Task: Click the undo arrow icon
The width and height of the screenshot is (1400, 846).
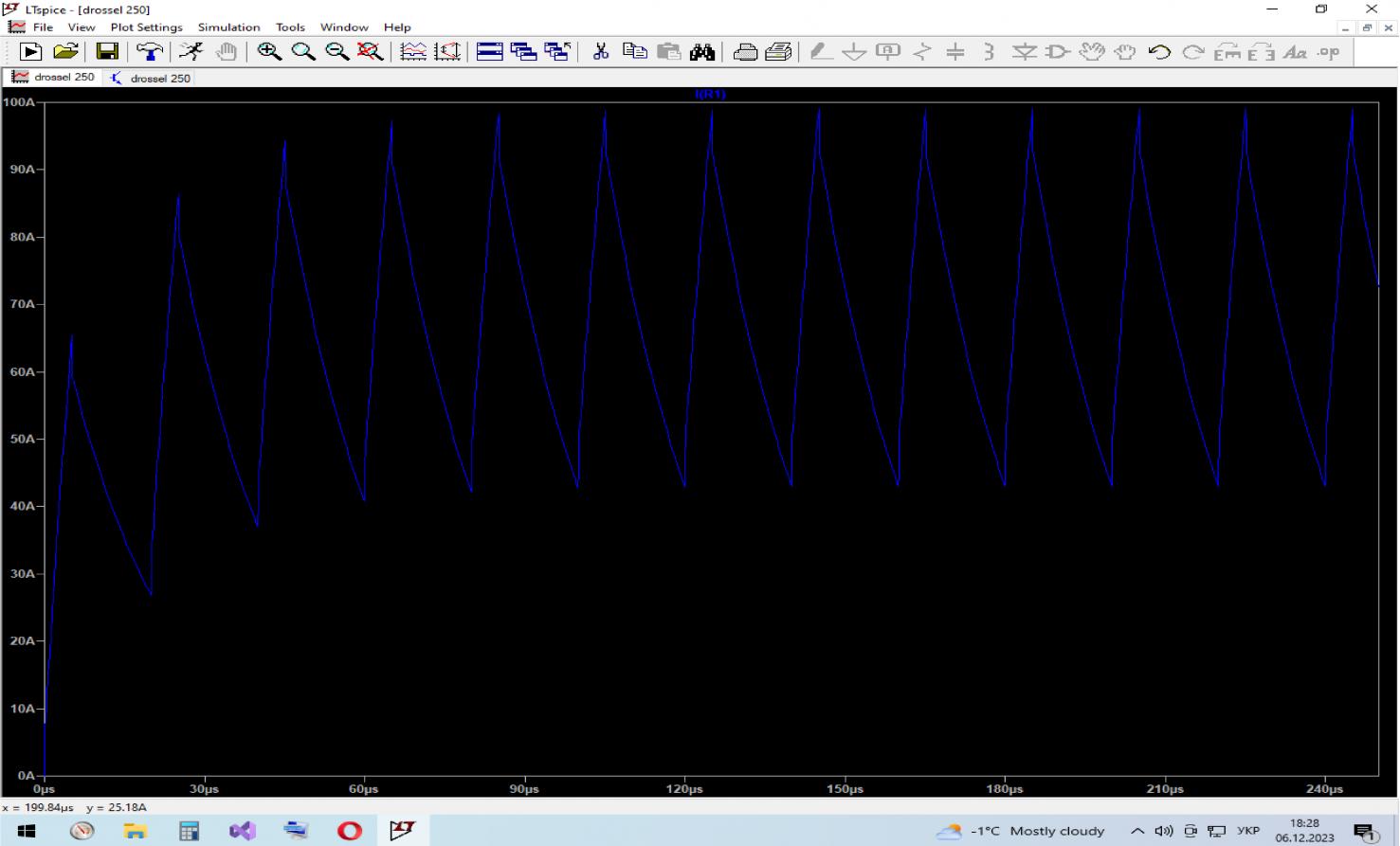Action: click(x=1158, y=52)
